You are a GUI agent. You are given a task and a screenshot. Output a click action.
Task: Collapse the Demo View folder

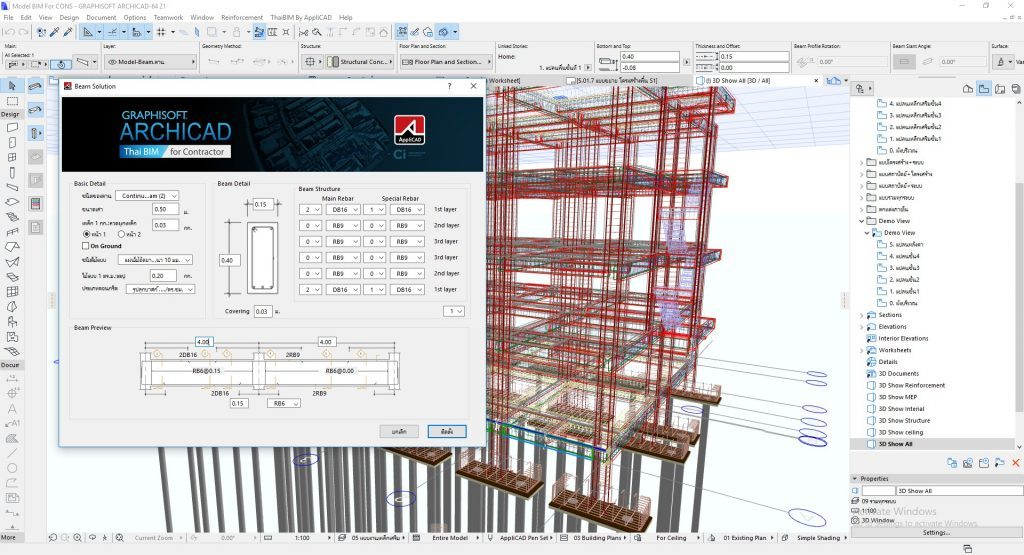pyautogui.click(x=861, y=221)
